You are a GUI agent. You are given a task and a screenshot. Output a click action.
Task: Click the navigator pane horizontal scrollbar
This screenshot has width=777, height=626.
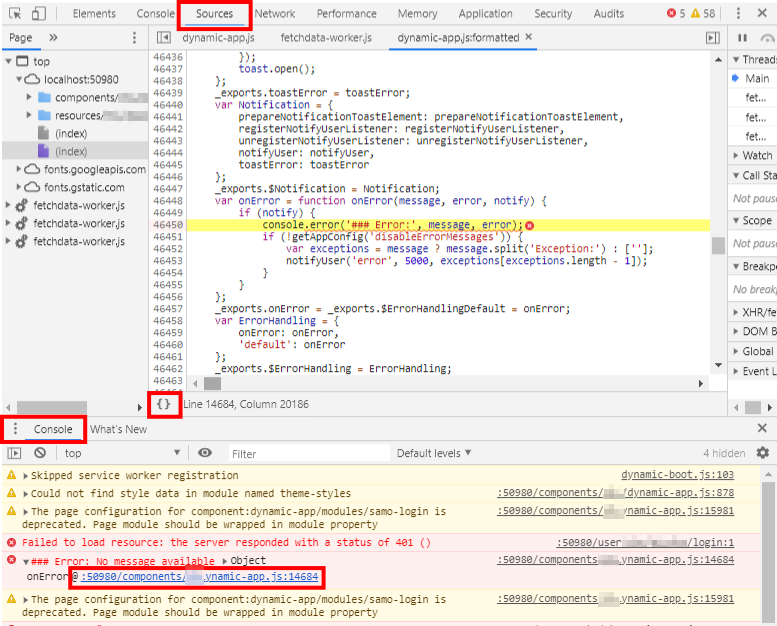point(52,407)
